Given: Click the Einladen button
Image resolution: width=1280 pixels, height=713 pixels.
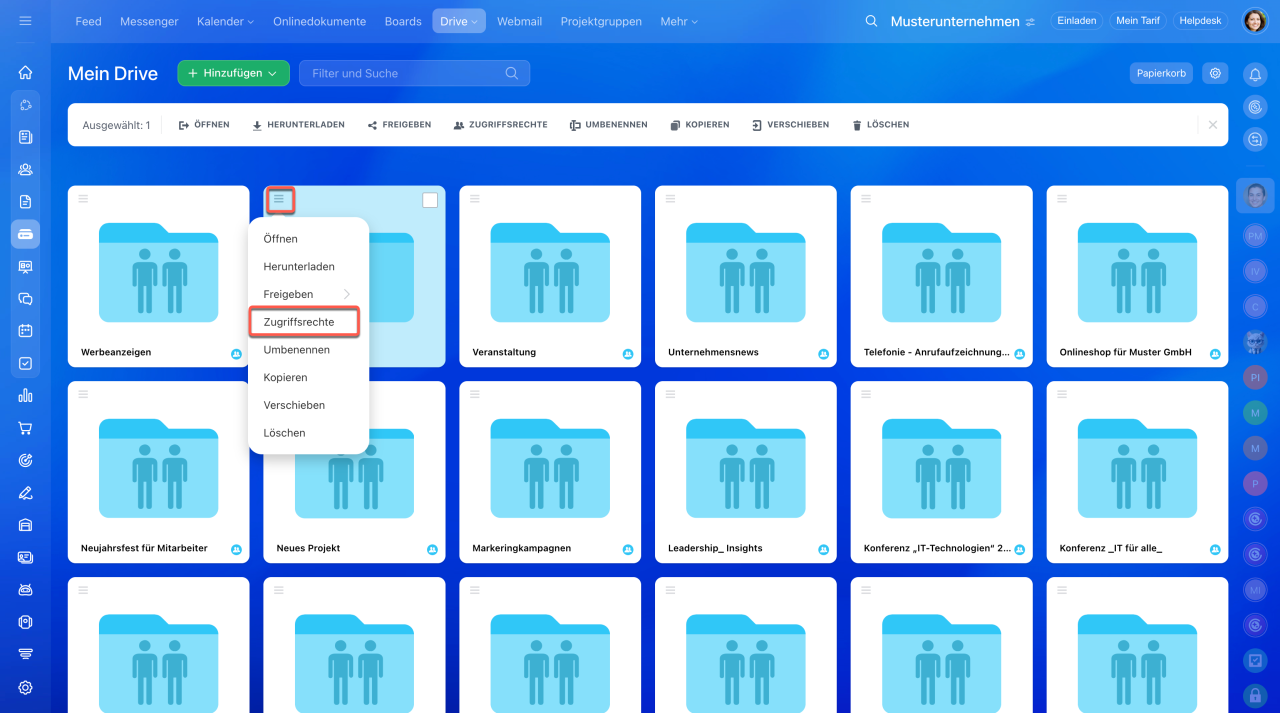Looking at the screenshot, I should (1076, 21).
